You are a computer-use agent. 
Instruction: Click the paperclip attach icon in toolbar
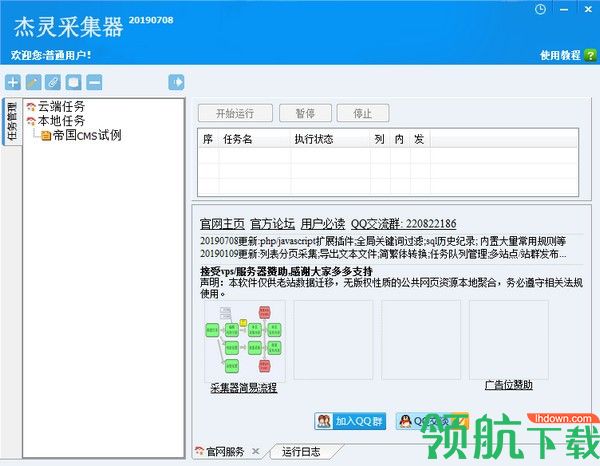click(x=53, y=82)
